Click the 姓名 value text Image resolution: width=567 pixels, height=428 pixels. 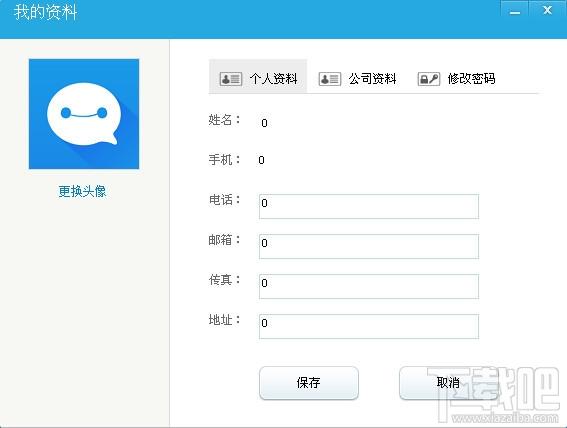(264, 123)
